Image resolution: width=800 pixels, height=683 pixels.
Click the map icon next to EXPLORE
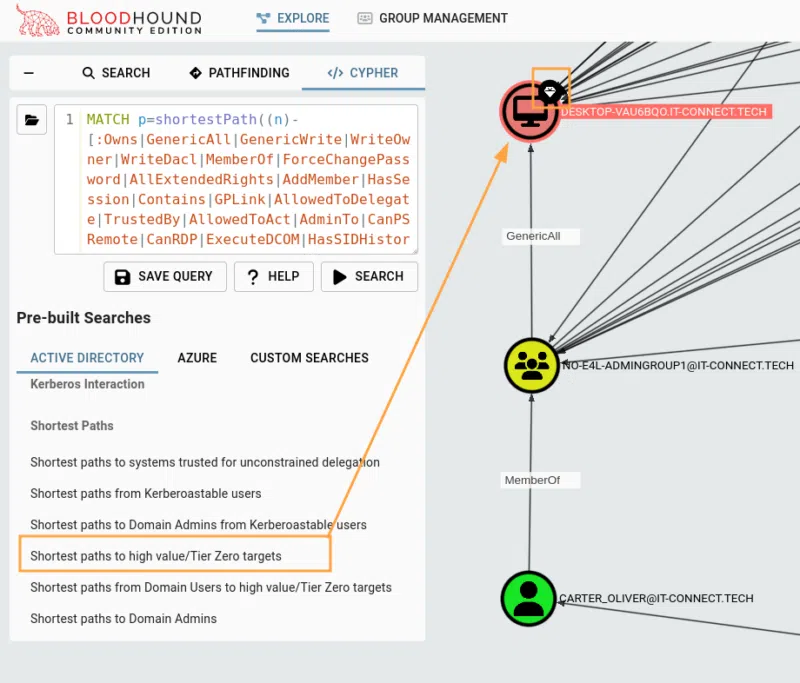(x=262, y=18)
